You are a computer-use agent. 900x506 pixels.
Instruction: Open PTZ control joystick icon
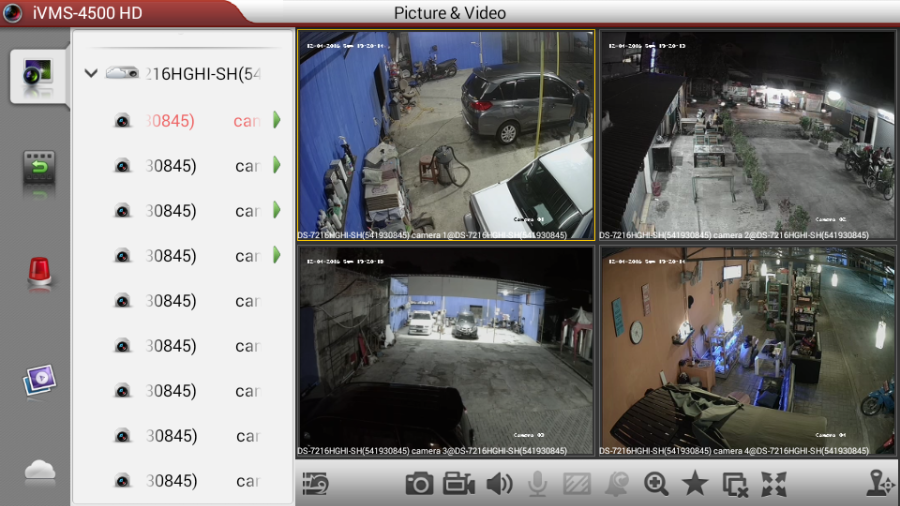pyautogui.click(x=880, y=484)
